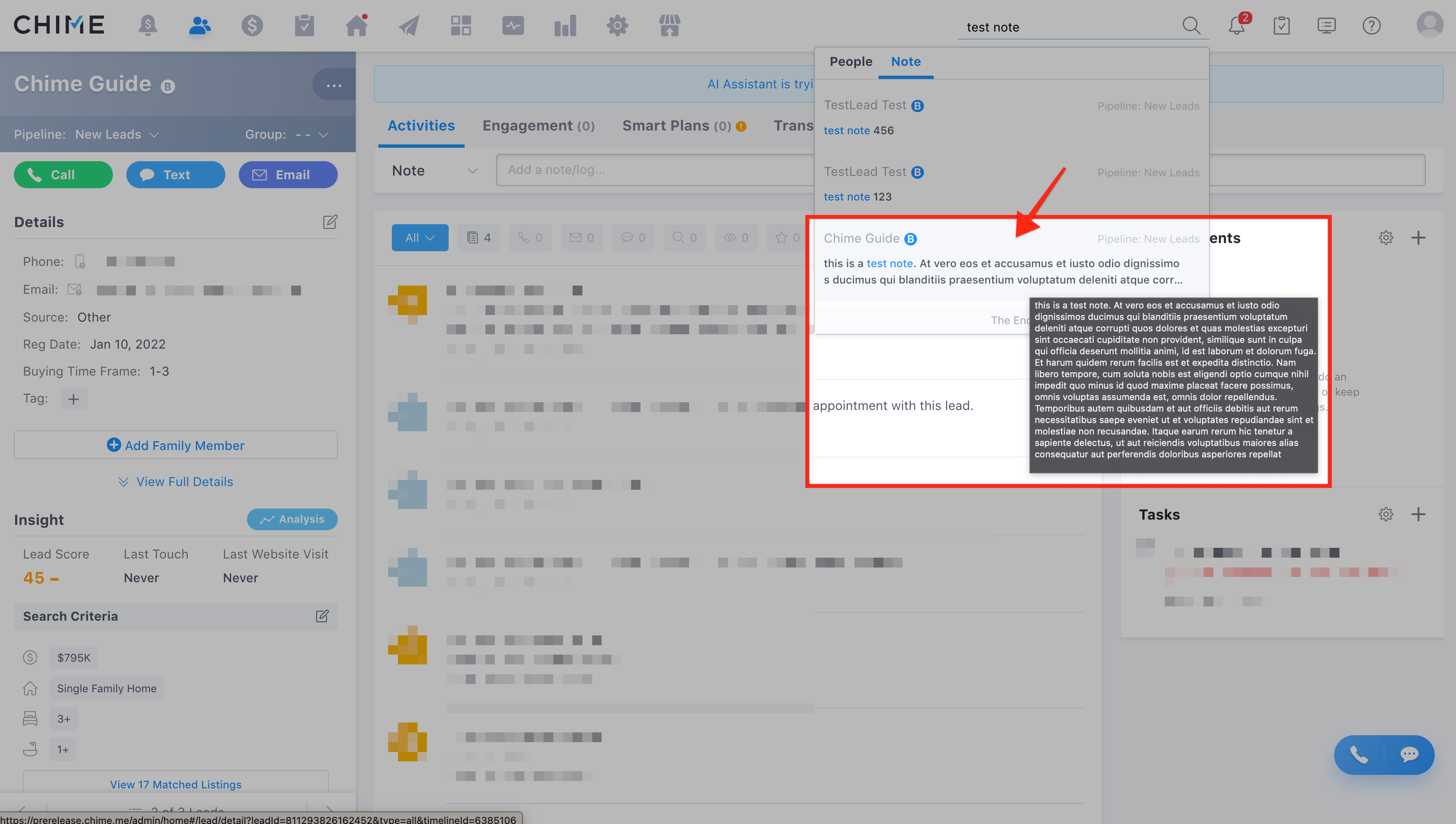Edit lead Details with pencil icon
This screenshot has height=824, width=1456.
(x=330, y=221)
